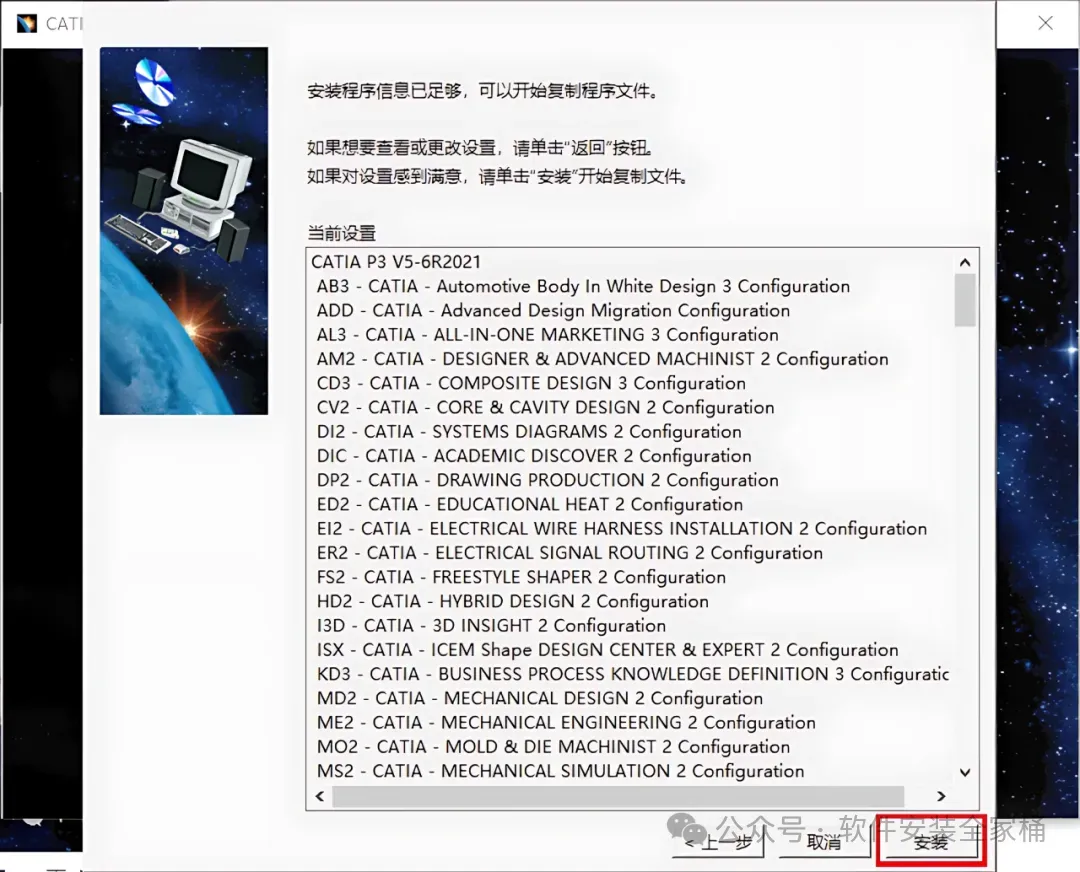This screenshot has height=872, width=1080.
Task: Click the settings list's down scroll arrow
Action: (965, 772)
